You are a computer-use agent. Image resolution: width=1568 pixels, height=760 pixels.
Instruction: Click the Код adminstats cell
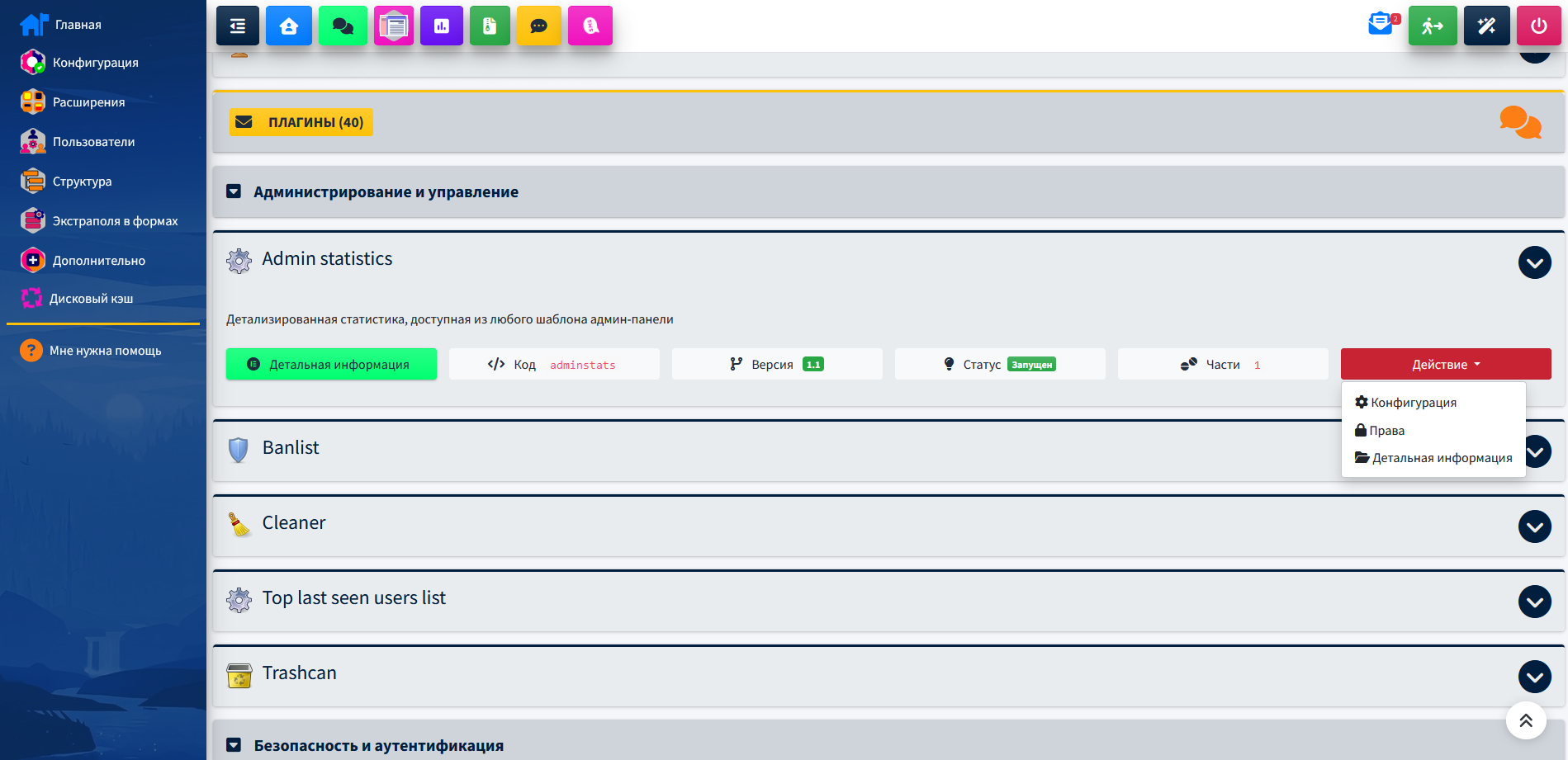(x=554, y=364)
